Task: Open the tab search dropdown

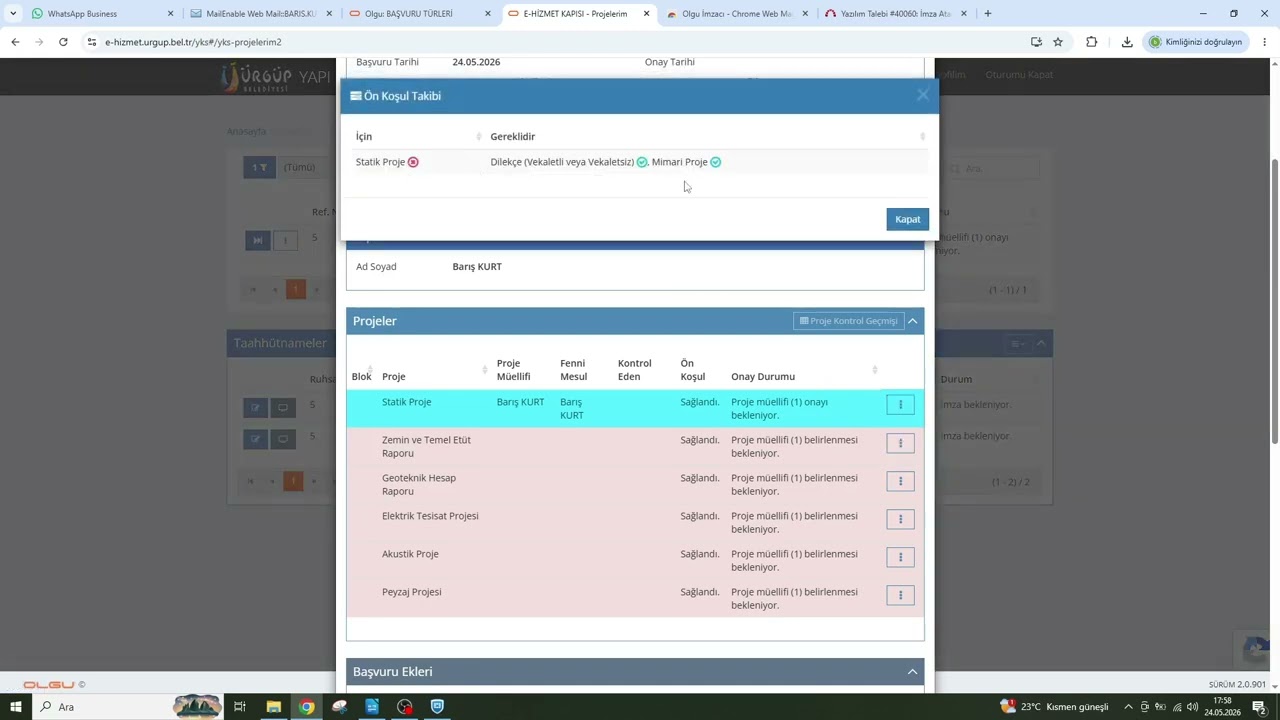Action: pyautogui.click(x=13, y=14)
